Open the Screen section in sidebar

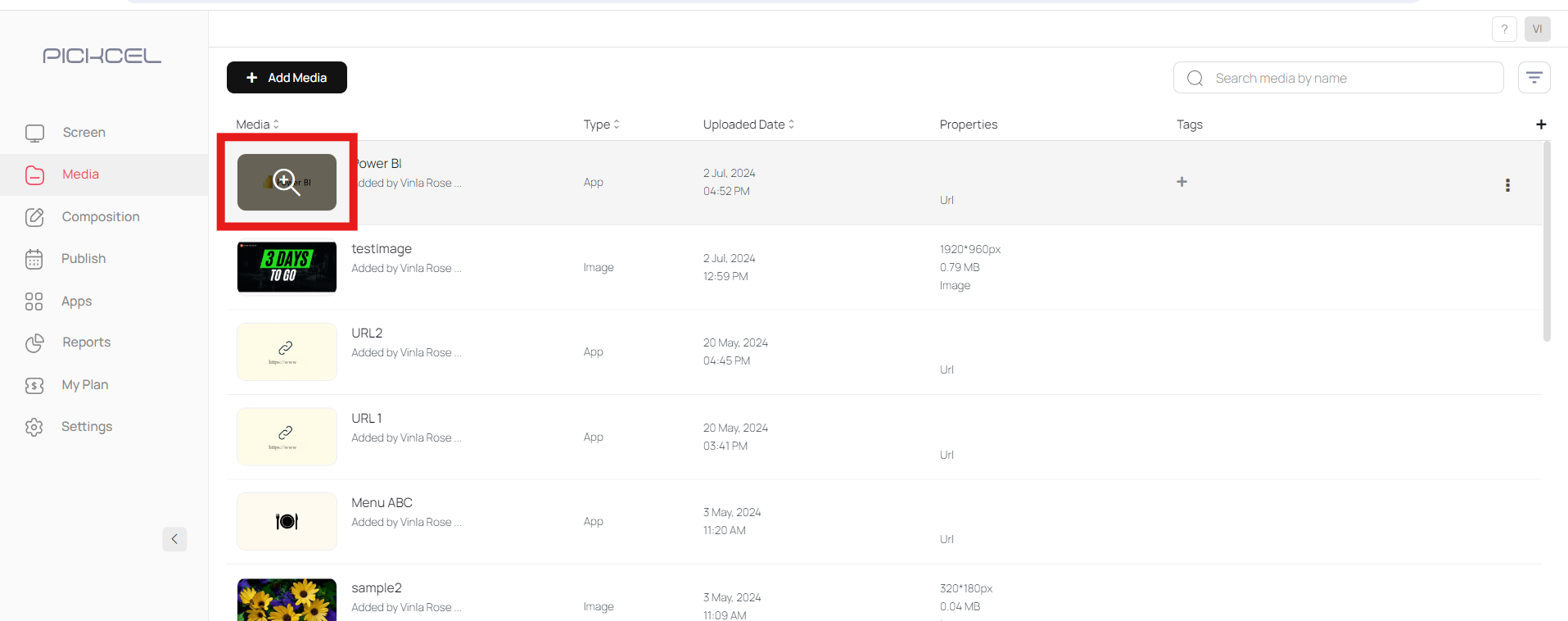83,132
